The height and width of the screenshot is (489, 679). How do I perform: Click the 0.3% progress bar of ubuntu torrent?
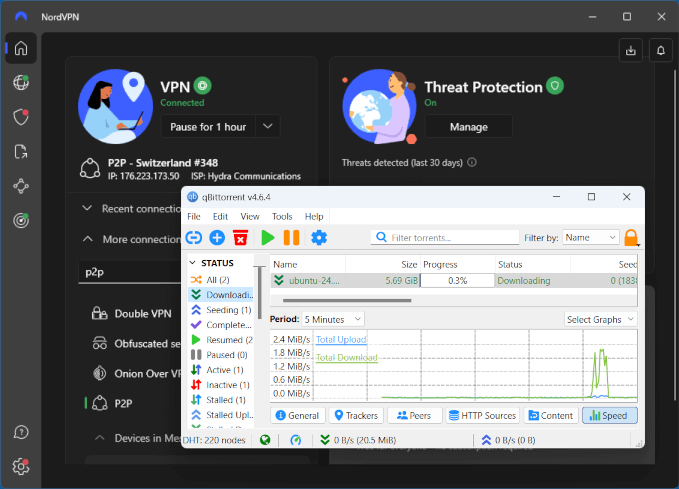click(457, 281)
